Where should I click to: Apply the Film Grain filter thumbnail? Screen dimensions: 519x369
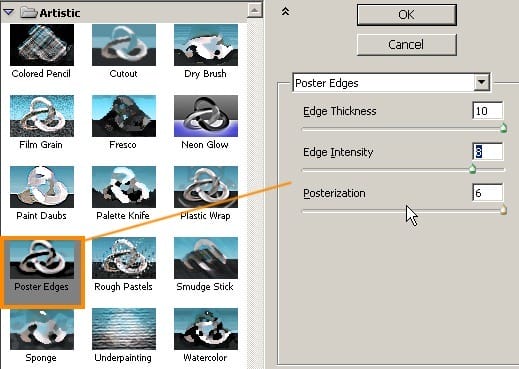coord(42,116)
